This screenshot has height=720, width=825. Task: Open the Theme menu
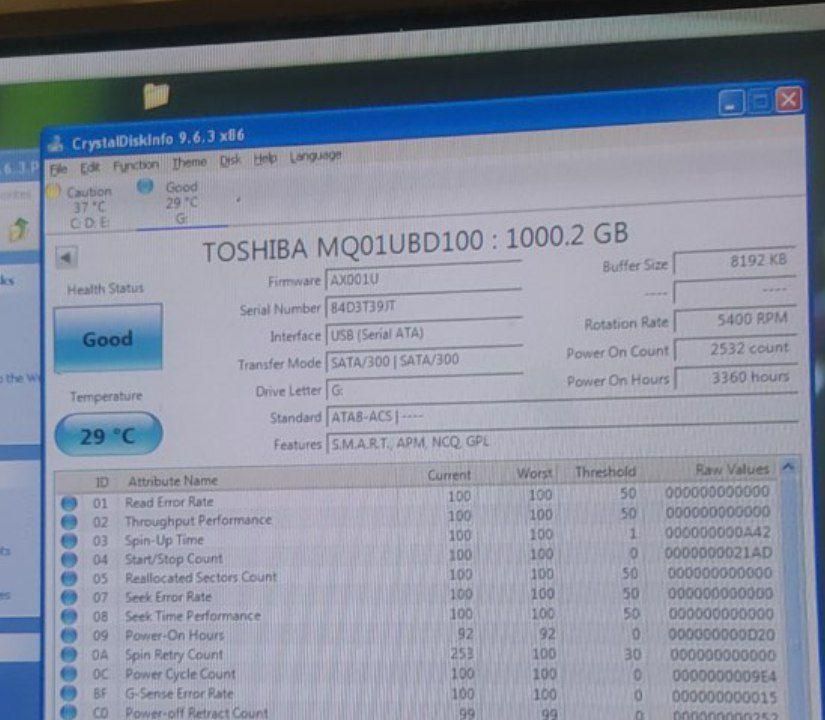pyautogui.click(x=189, y=163)
